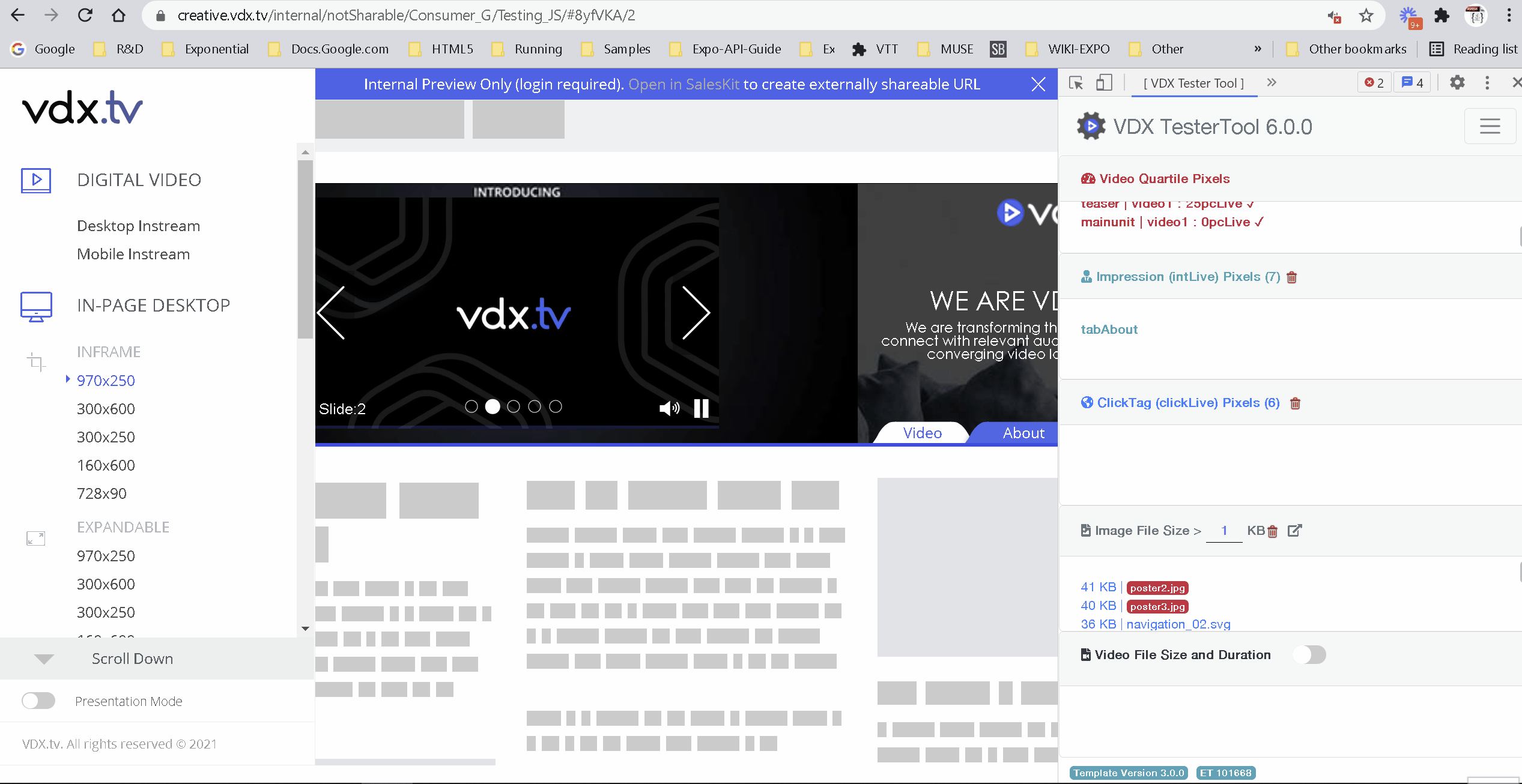Viewport: 1522px width, 784px height.
Task: Open VDX TesterTool hamburger menu
Action: point(1490,126)
